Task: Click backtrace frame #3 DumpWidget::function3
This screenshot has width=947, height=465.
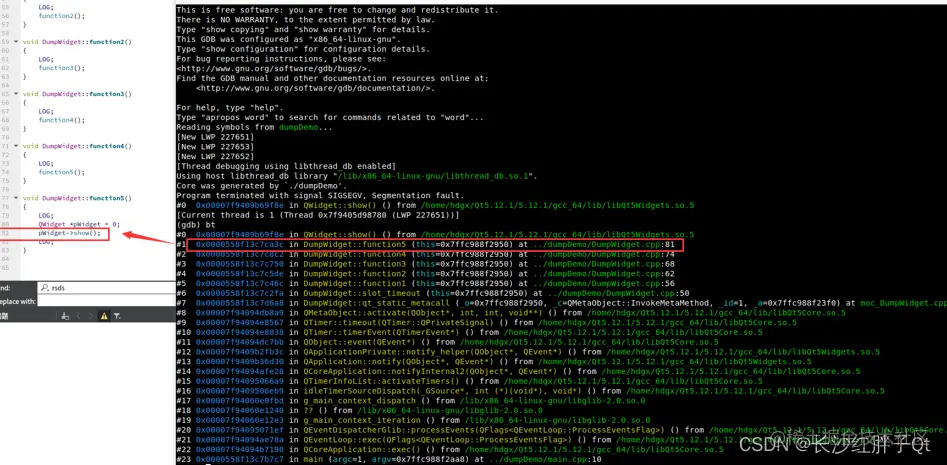Action: point(425,264)
